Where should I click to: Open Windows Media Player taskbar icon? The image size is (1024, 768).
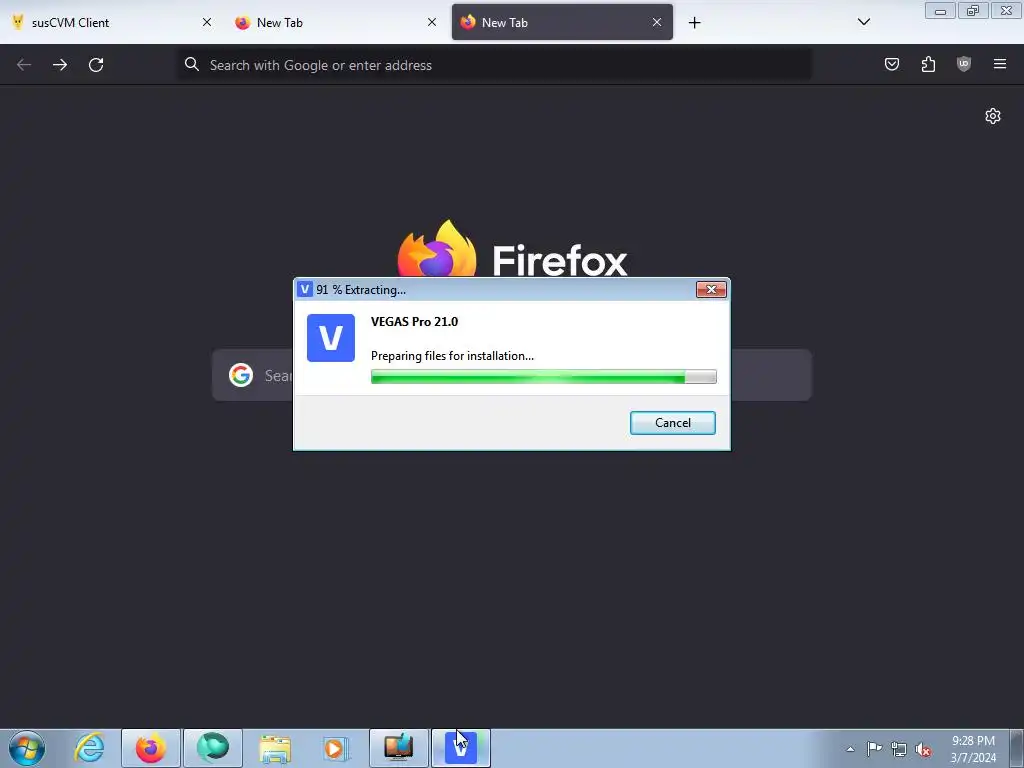[x=336, y=748]
